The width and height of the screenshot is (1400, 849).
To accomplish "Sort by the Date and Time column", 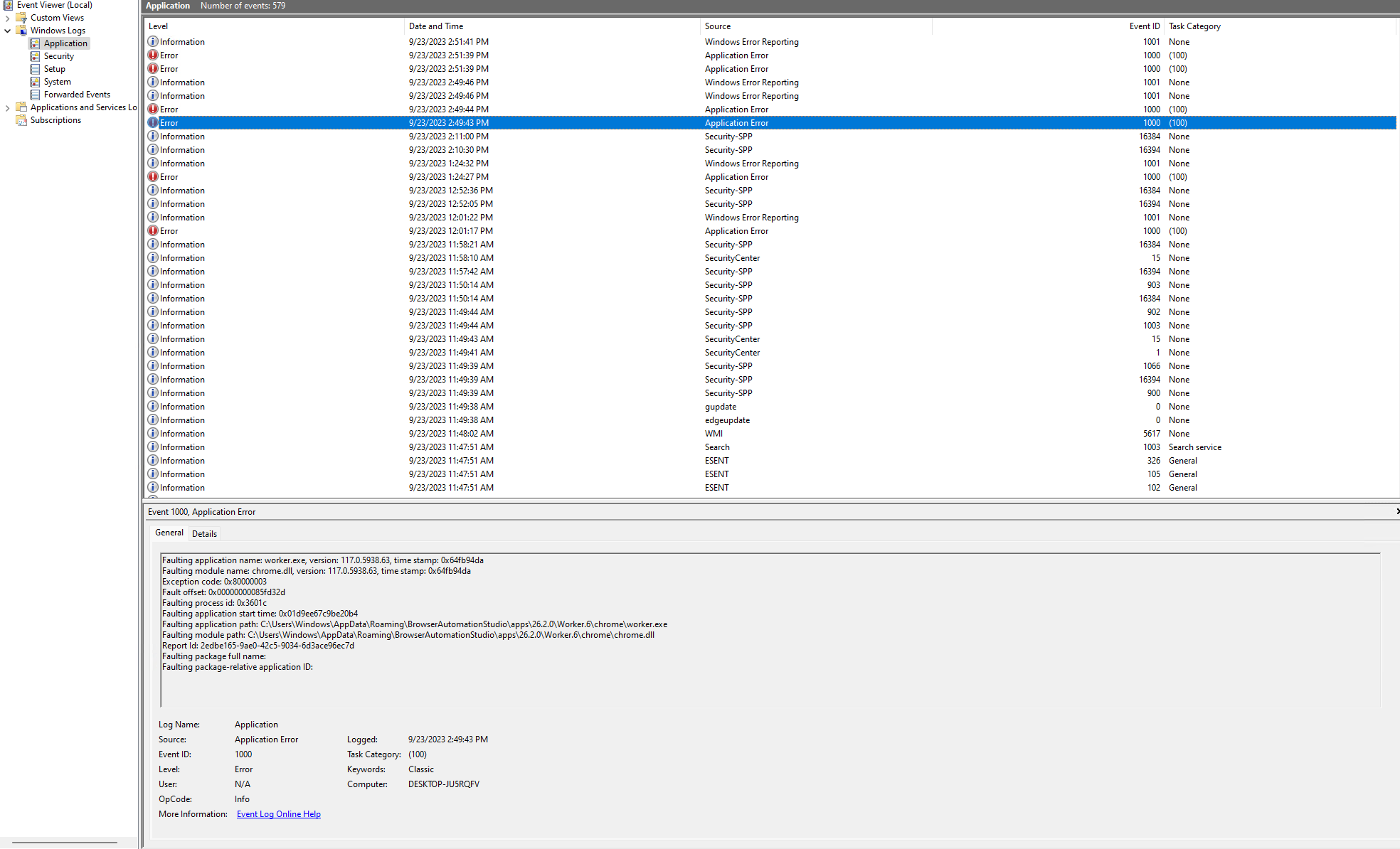I will 436,26.
